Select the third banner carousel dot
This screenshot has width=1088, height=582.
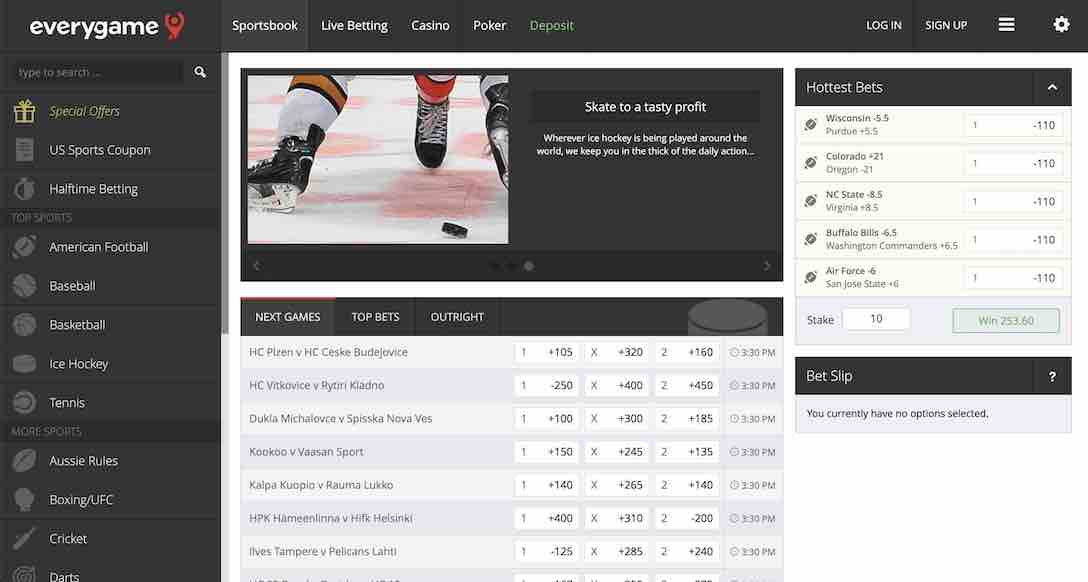[x=529, y=266]
